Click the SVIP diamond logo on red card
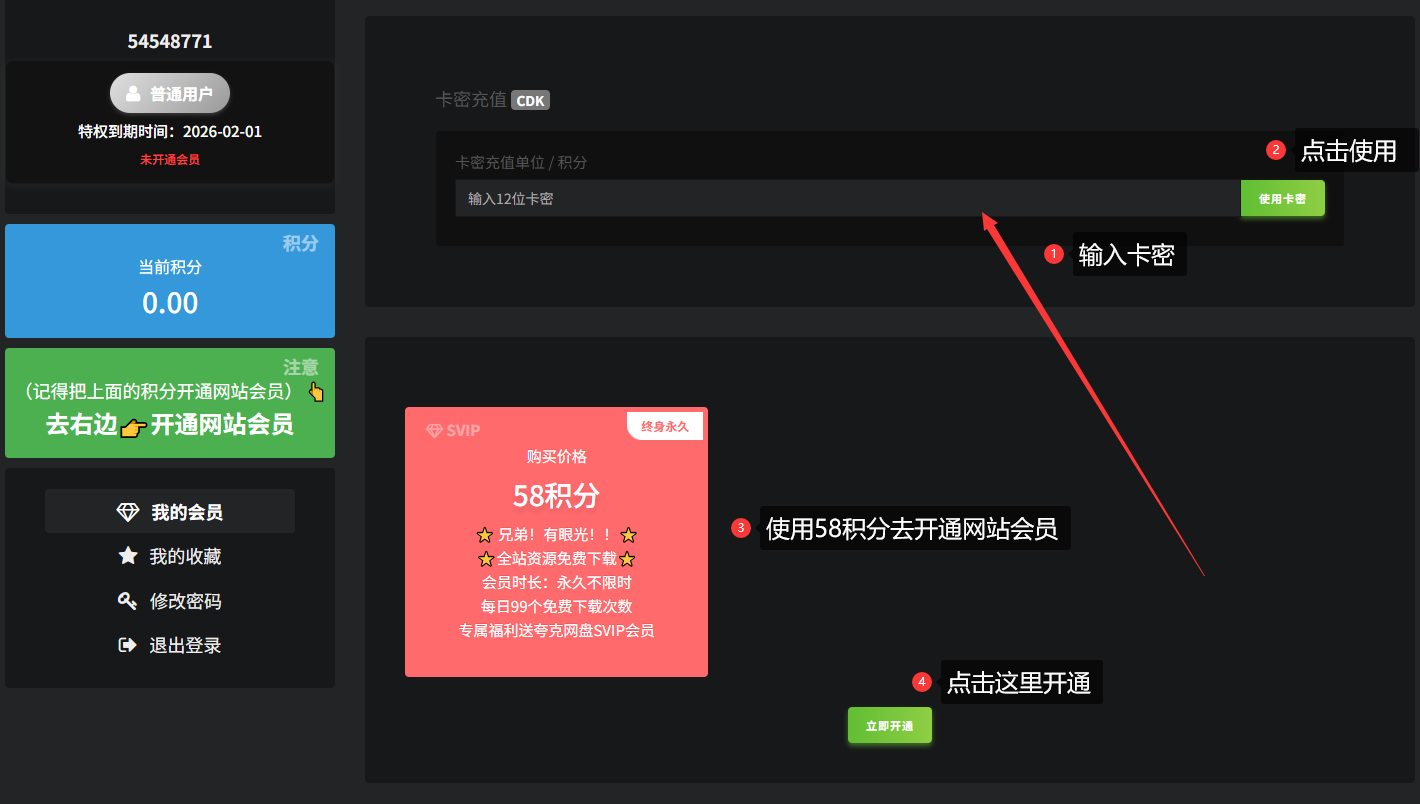 click(x=435, y=431)
